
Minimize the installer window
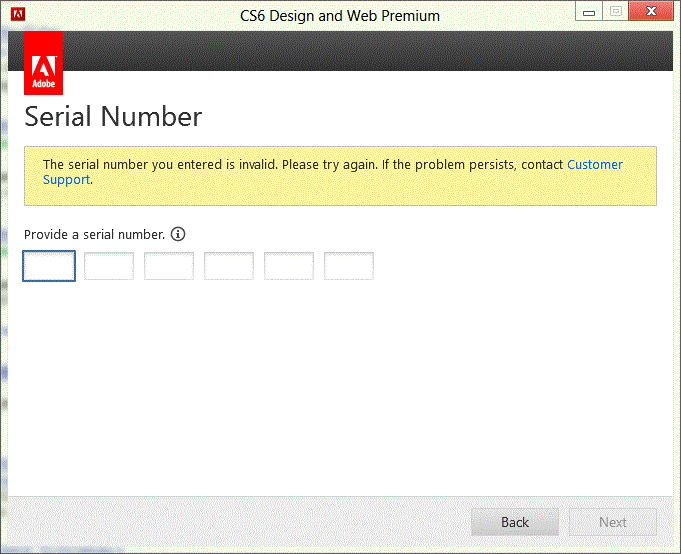tap(589, 14)
